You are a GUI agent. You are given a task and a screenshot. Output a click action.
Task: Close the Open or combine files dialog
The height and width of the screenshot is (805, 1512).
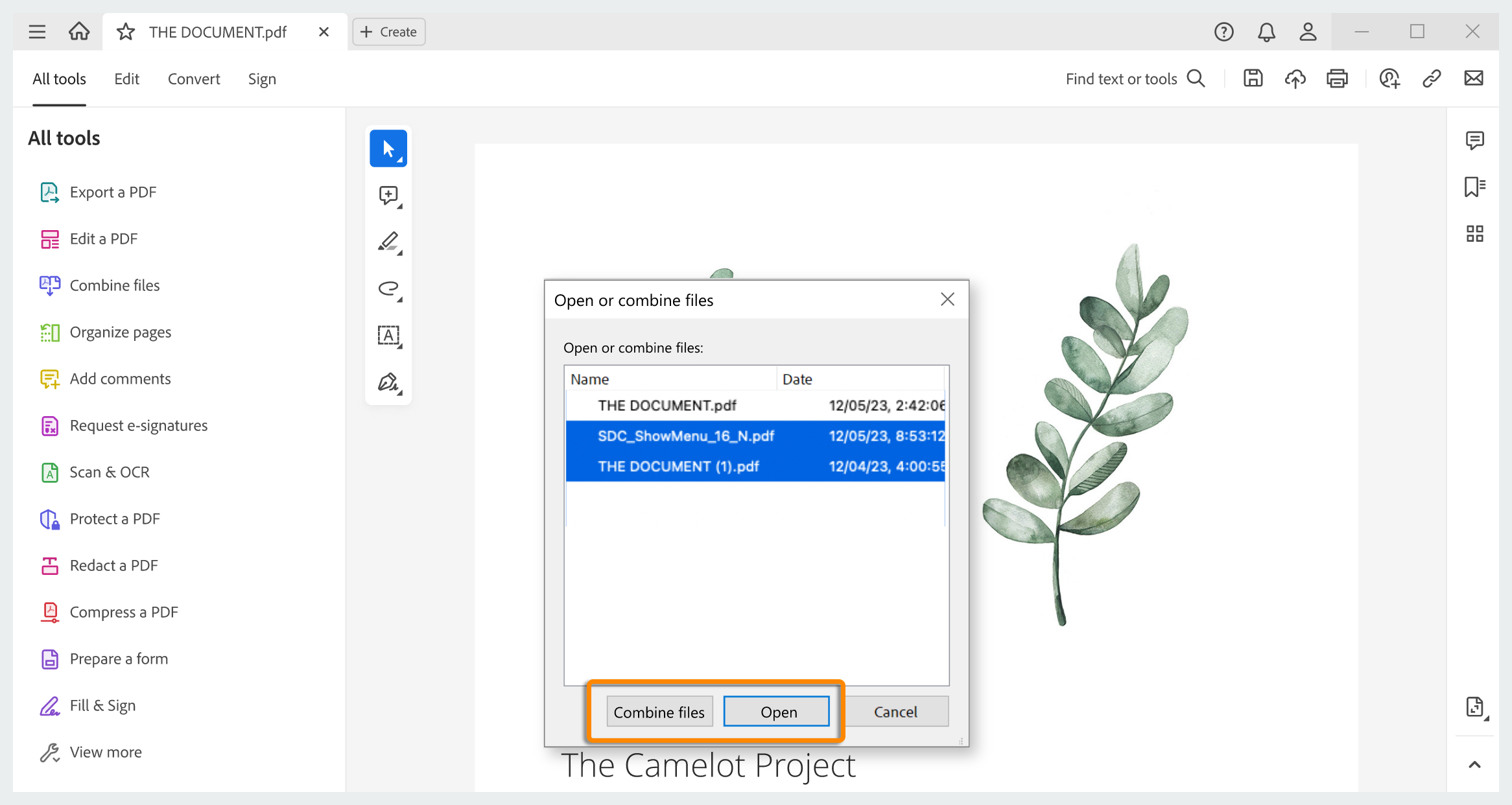(947, 299)
